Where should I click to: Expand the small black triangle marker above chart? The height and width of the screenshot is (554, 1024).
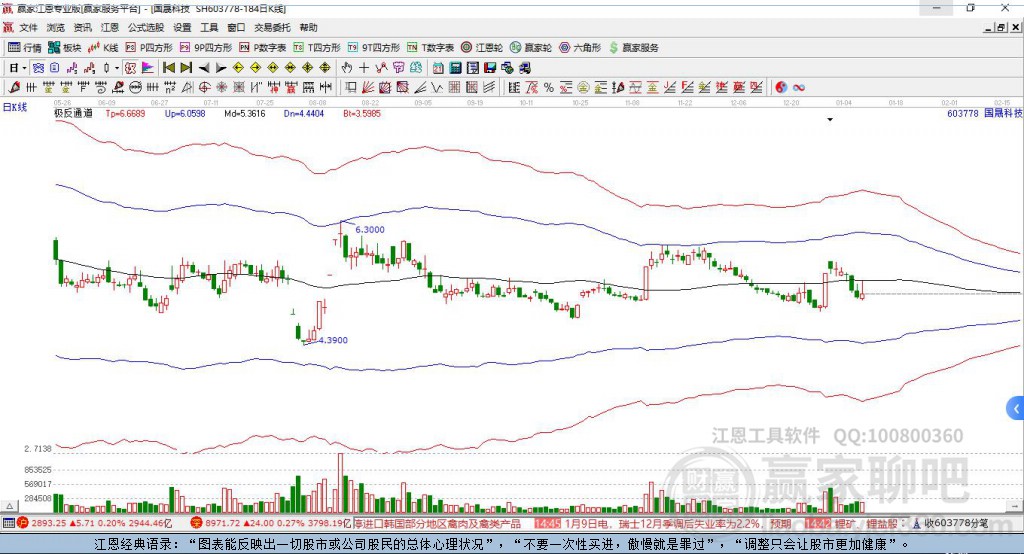(830, 120)
